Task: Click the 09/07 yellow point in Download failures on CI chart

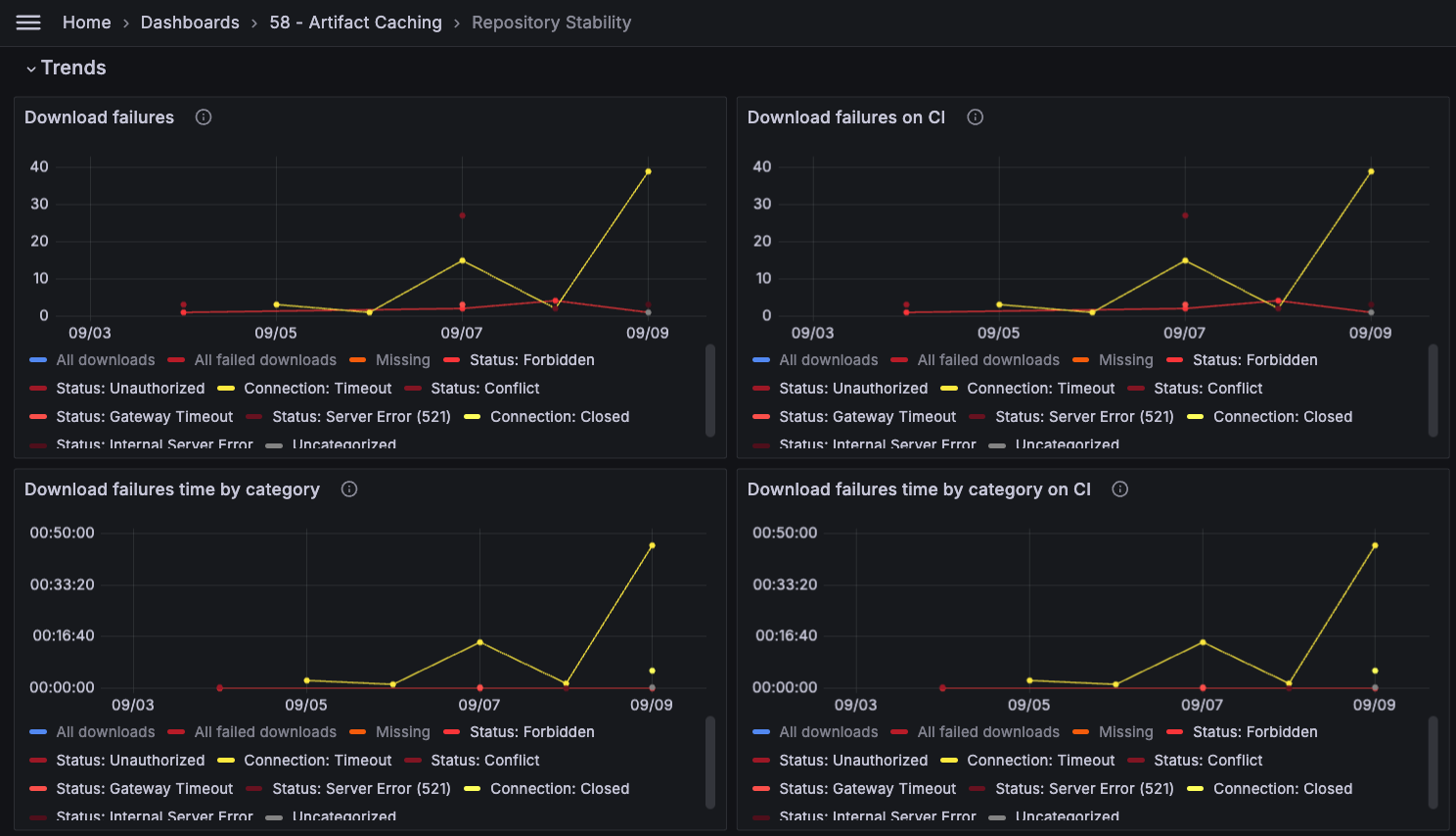Action: (x=1185, y=260)
